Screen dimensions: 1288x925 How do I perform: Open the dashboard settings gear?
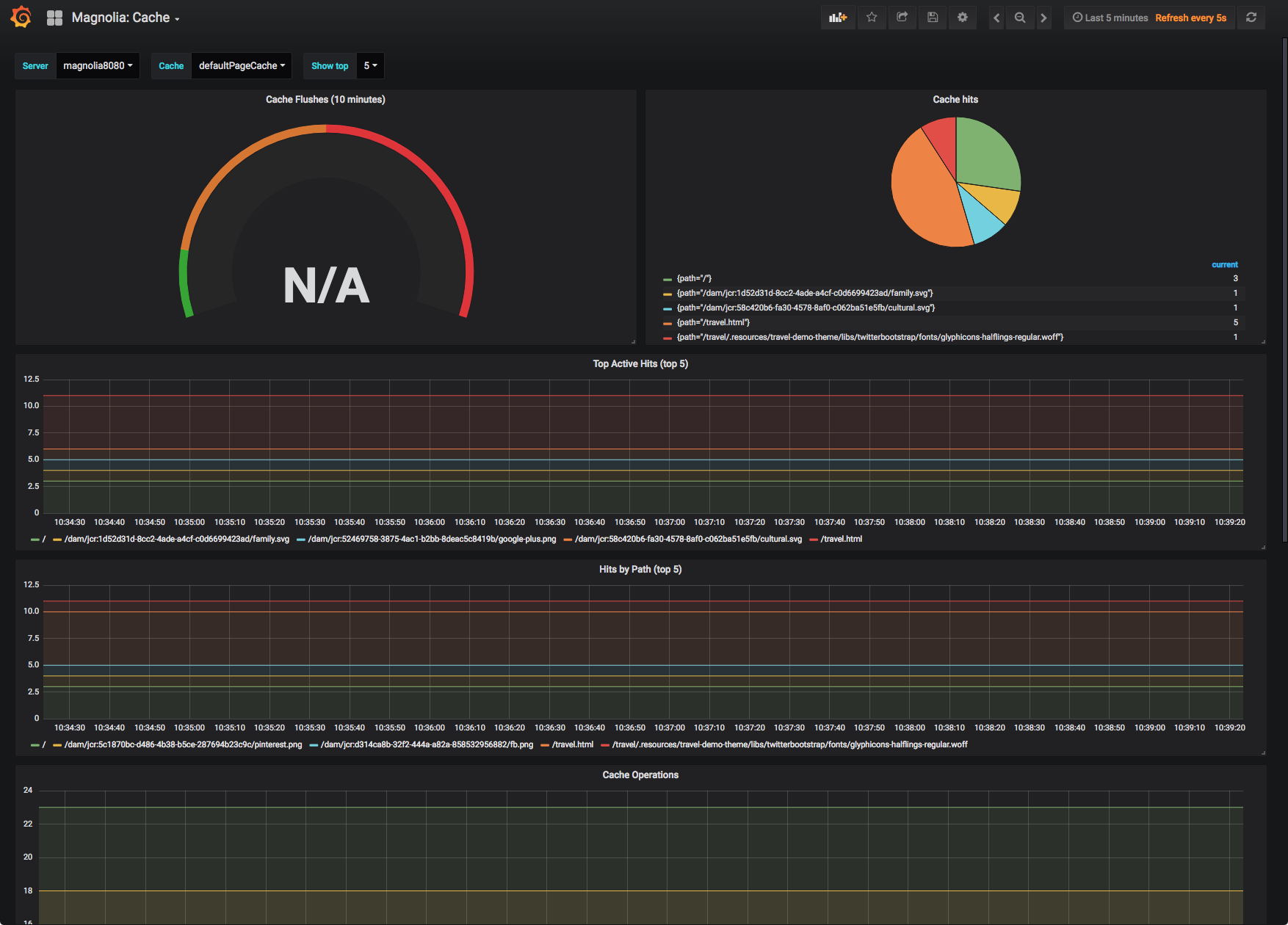963,17
